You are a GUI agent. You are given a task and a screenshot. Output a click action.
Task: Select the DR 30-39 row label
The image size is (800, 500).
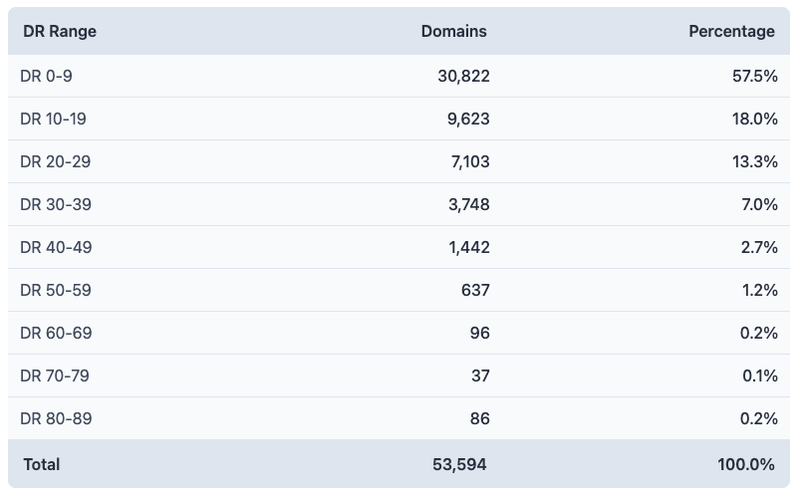56,204
